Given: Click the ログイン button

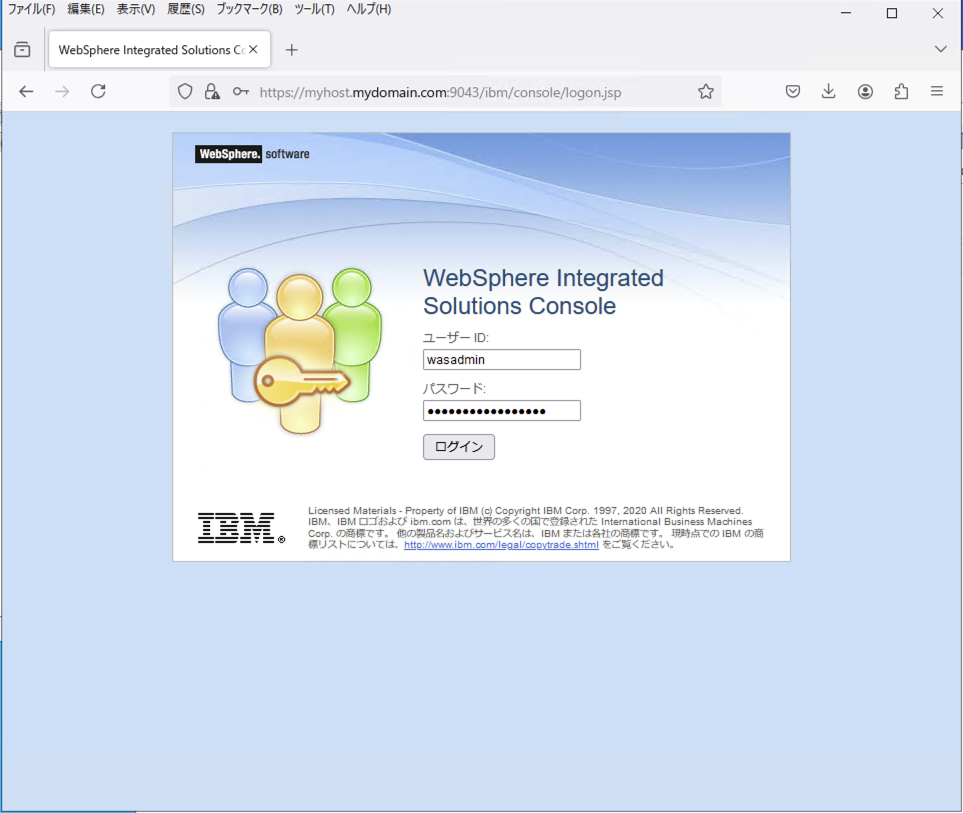Looking at the screenshot, I should click(x=459, y=447).
